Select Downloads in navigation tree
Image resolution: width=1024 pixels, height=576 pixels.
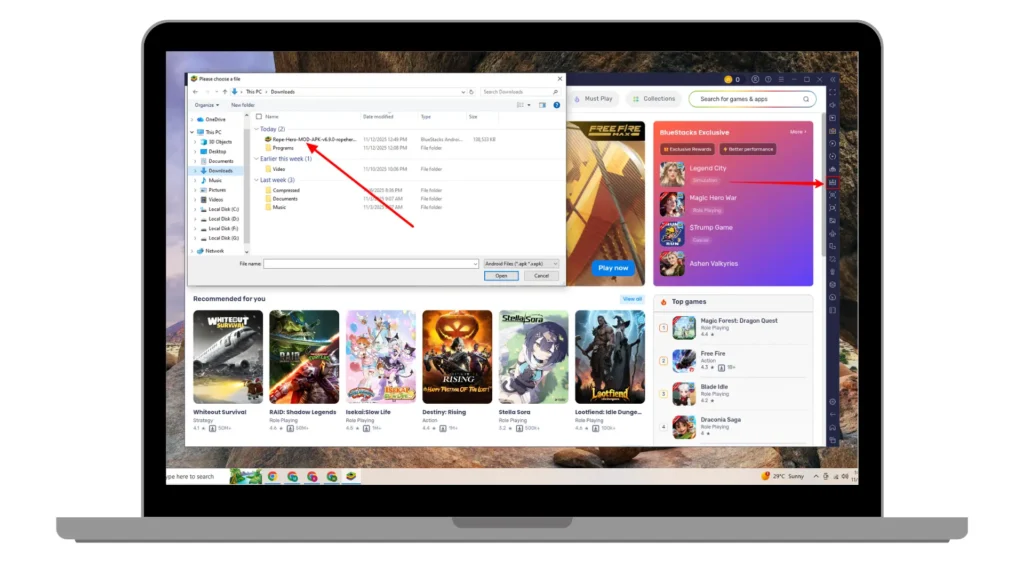coord(220,170)
